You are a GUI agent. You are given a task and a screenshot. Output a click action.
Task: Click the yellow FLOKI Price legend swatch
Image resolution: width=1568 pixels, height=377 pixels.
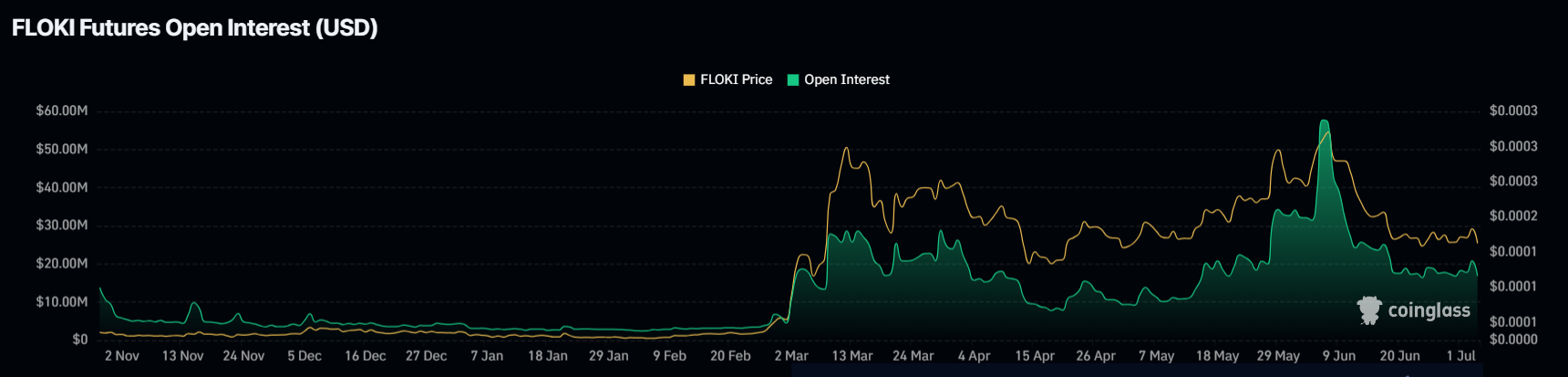689,80
